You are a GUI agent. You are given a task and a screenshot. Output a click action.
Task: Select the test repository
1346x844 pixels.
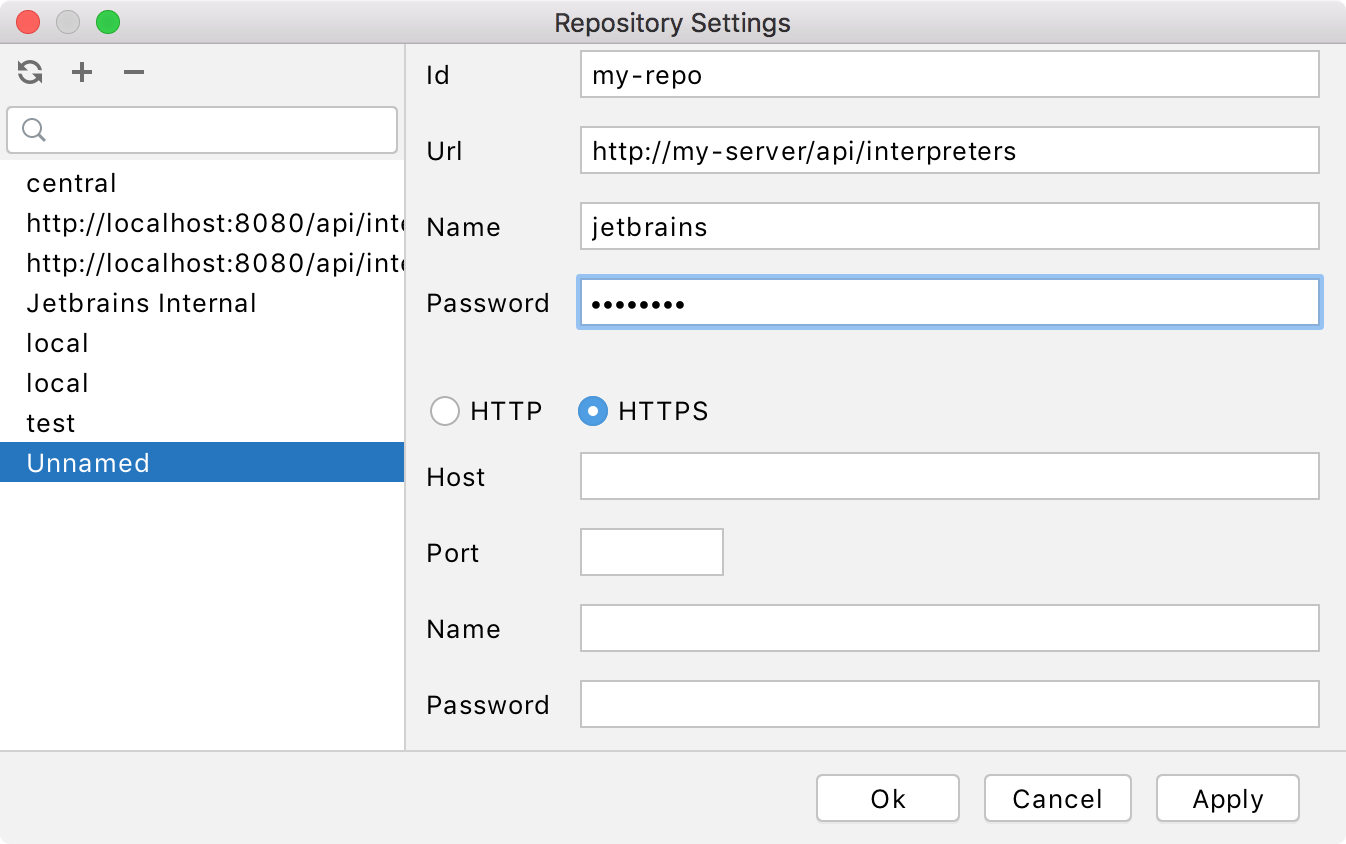[x=50, y=423]
